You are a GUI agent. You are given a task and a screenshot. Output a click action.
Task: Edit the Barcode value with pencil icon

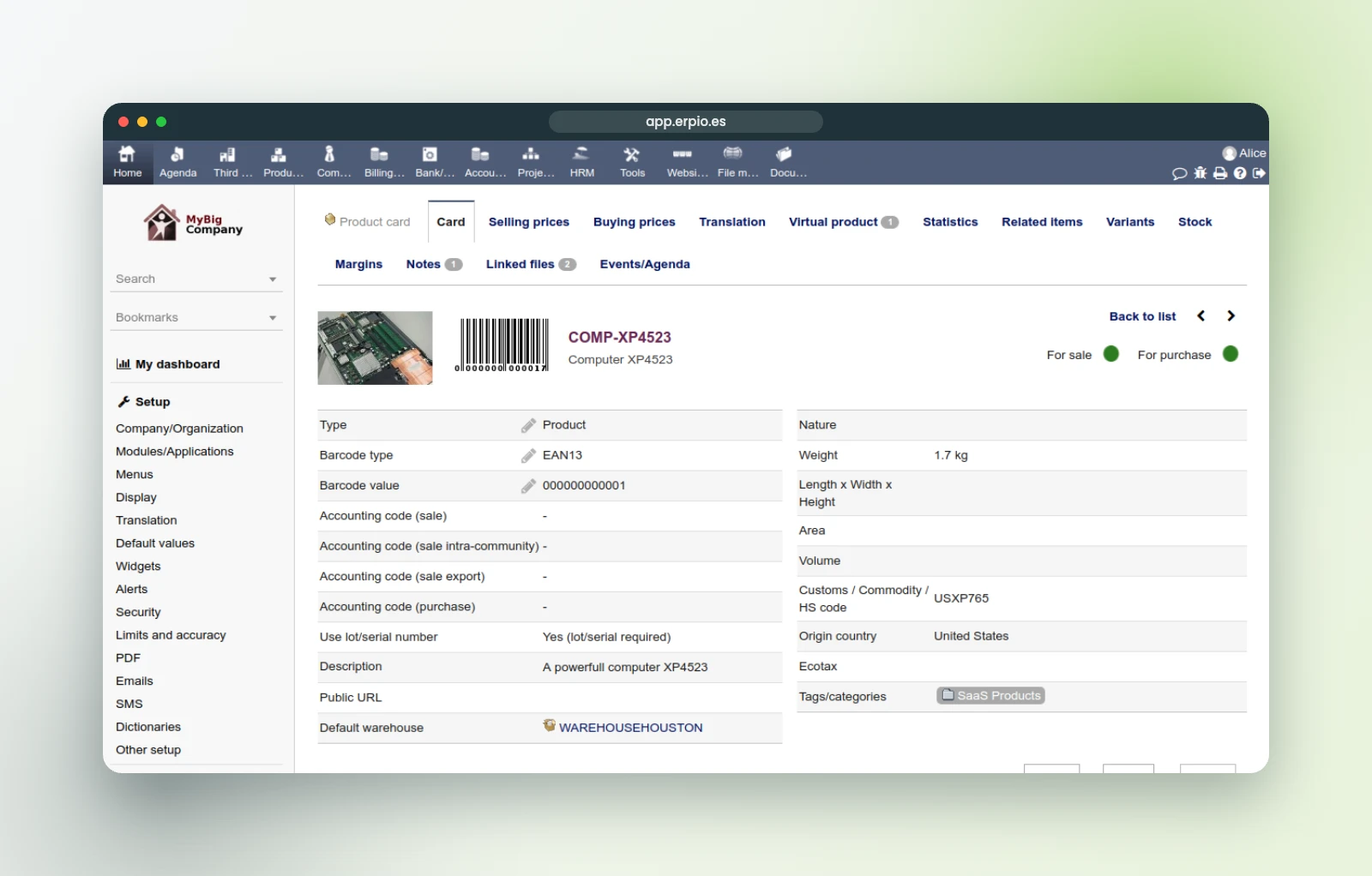click(528, 486)
